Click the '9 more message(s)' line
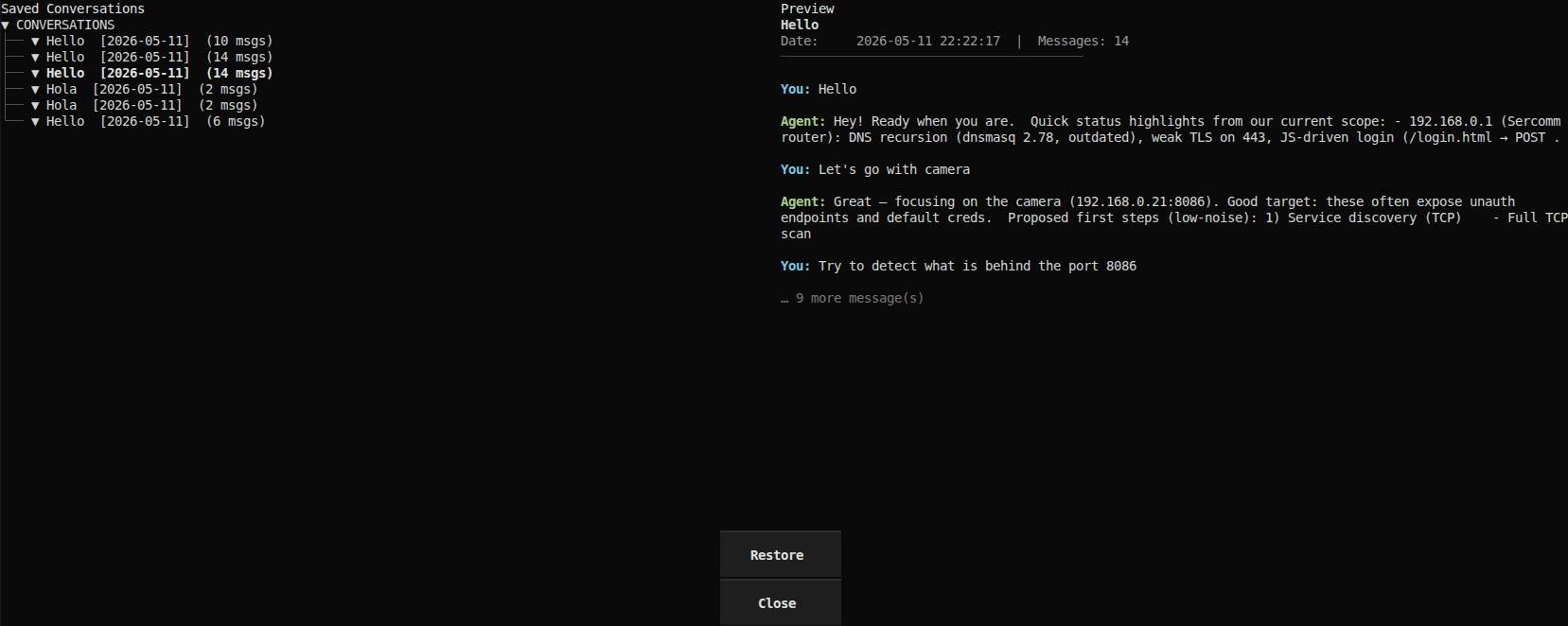Image resolution: width=1568 pixels, height=626 pixels. 853,299
